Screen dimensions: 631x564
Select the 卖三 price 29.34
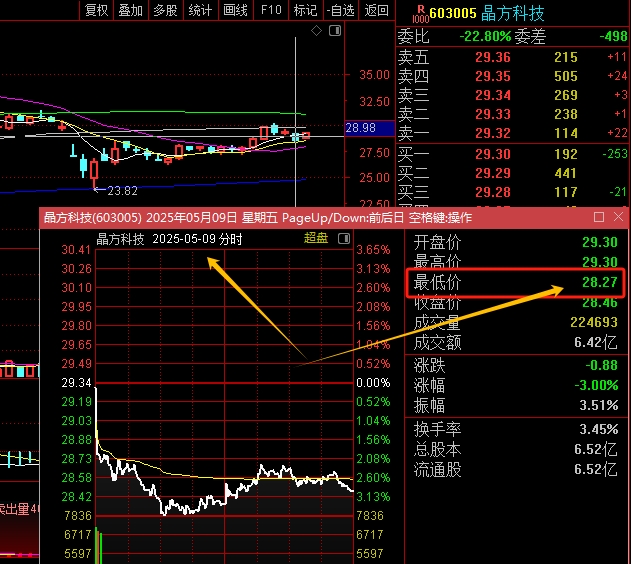[493, 95]
